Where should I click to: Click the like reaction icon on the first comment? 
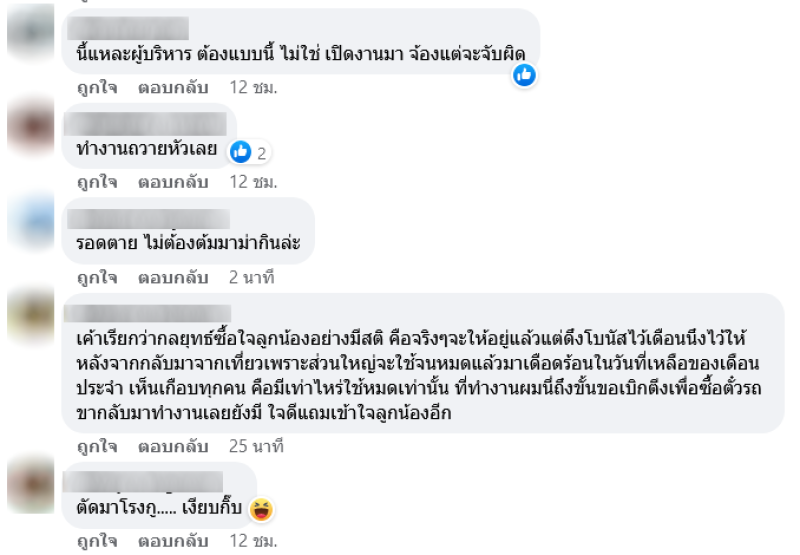point(524,75)
